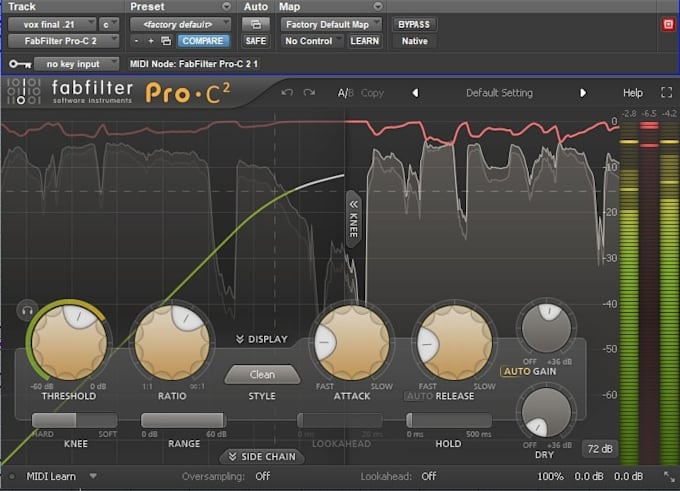Toggle Auto Release on
The width and height of the screenshot is (680, 491).
pos(418,396)
